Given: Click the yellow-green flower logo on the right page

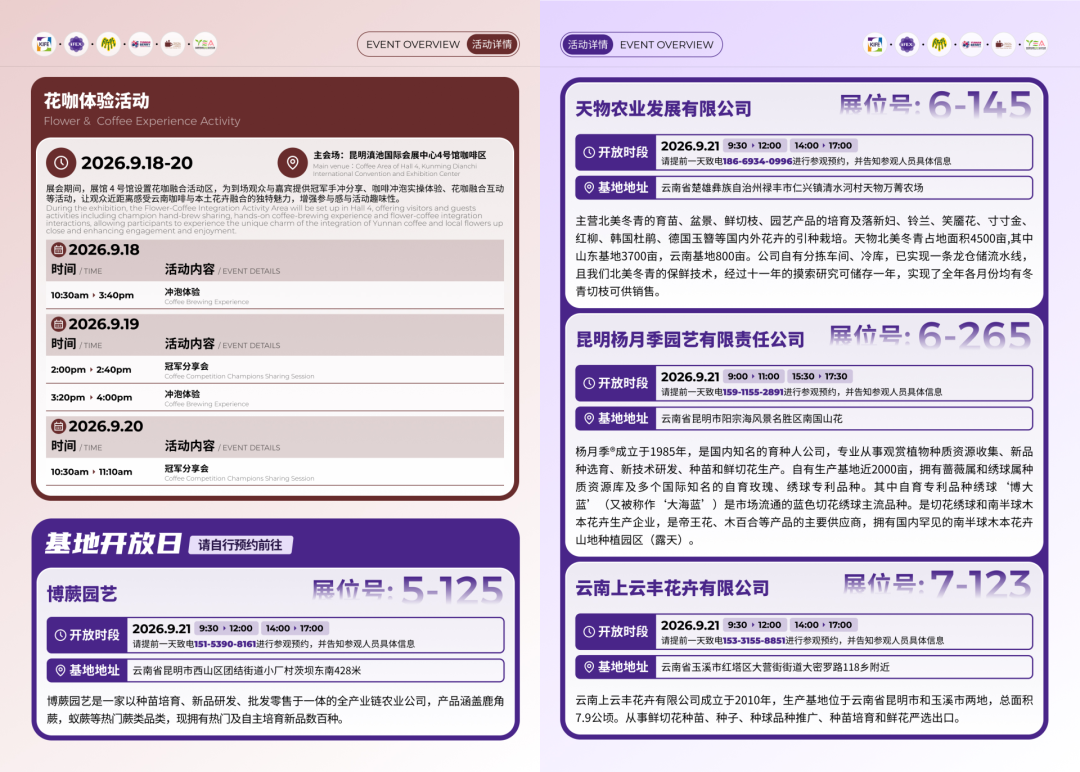Looking at the screenshot, I should pos(939,44).
